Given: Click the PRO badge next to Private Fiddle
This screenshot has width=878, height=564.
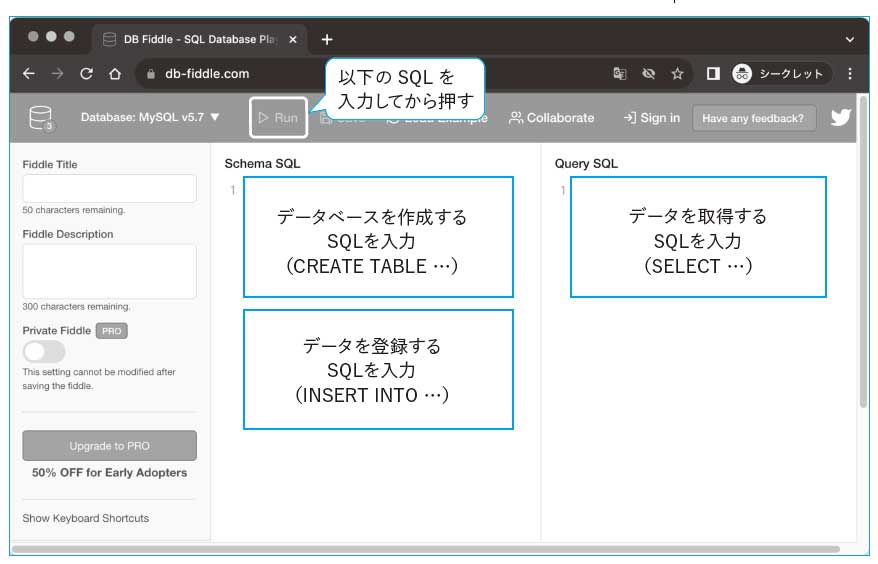Looking at the screenshot, I should point(111,331).
